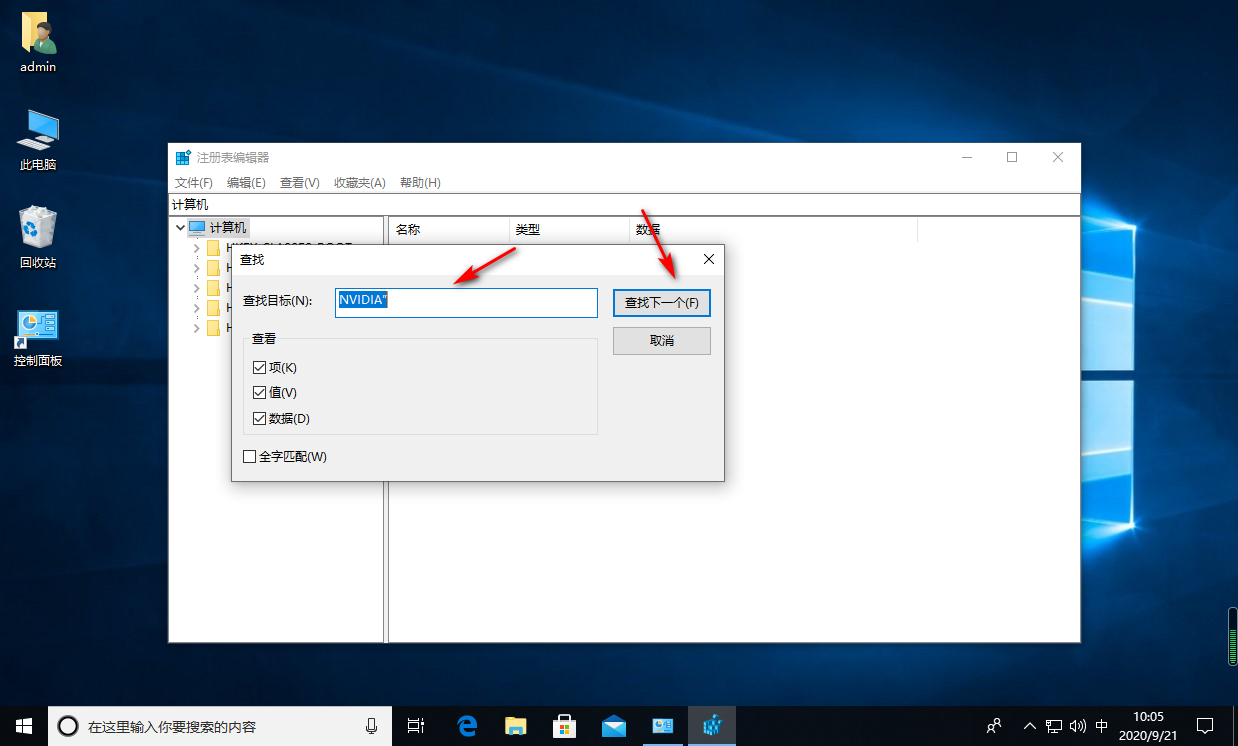Expand the first registry hive under 计算机
This screenshot has height=746, width=1238.
[196, 248]
